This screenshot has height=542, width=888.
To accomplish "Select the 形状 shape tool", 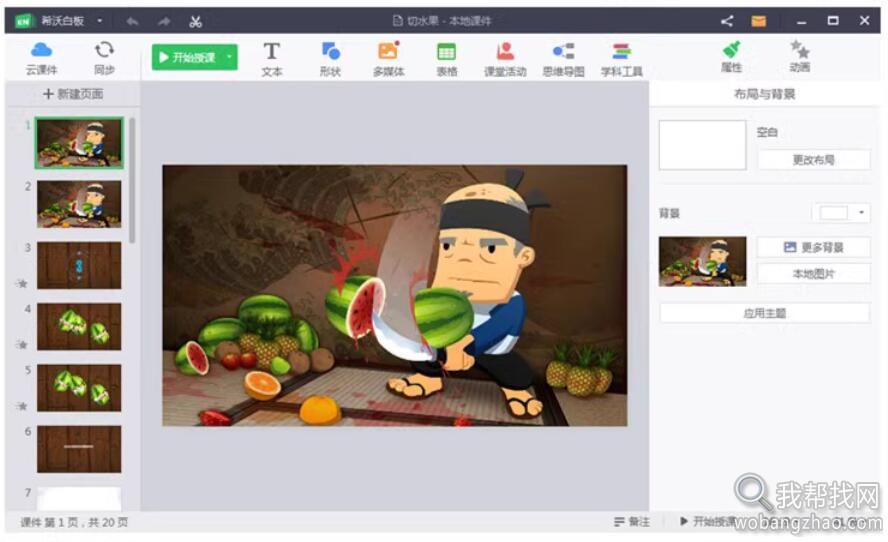I will click(330, 59).
